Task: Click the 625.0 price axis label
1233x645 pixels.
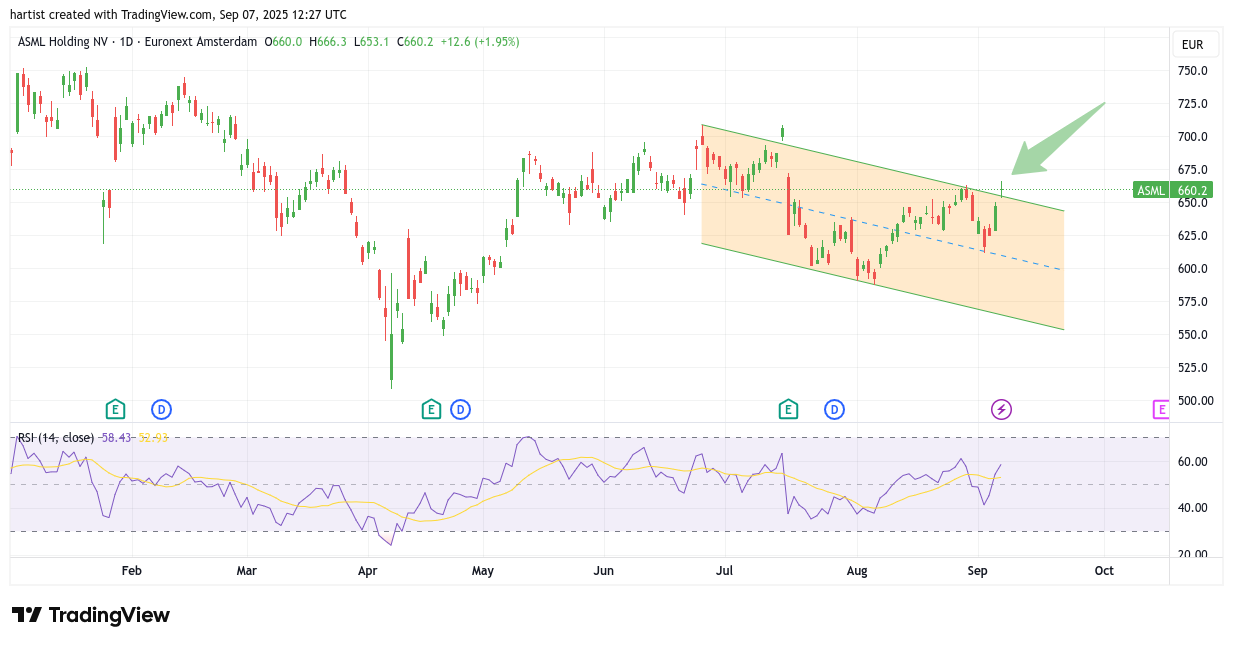Action: (1193, 236)
